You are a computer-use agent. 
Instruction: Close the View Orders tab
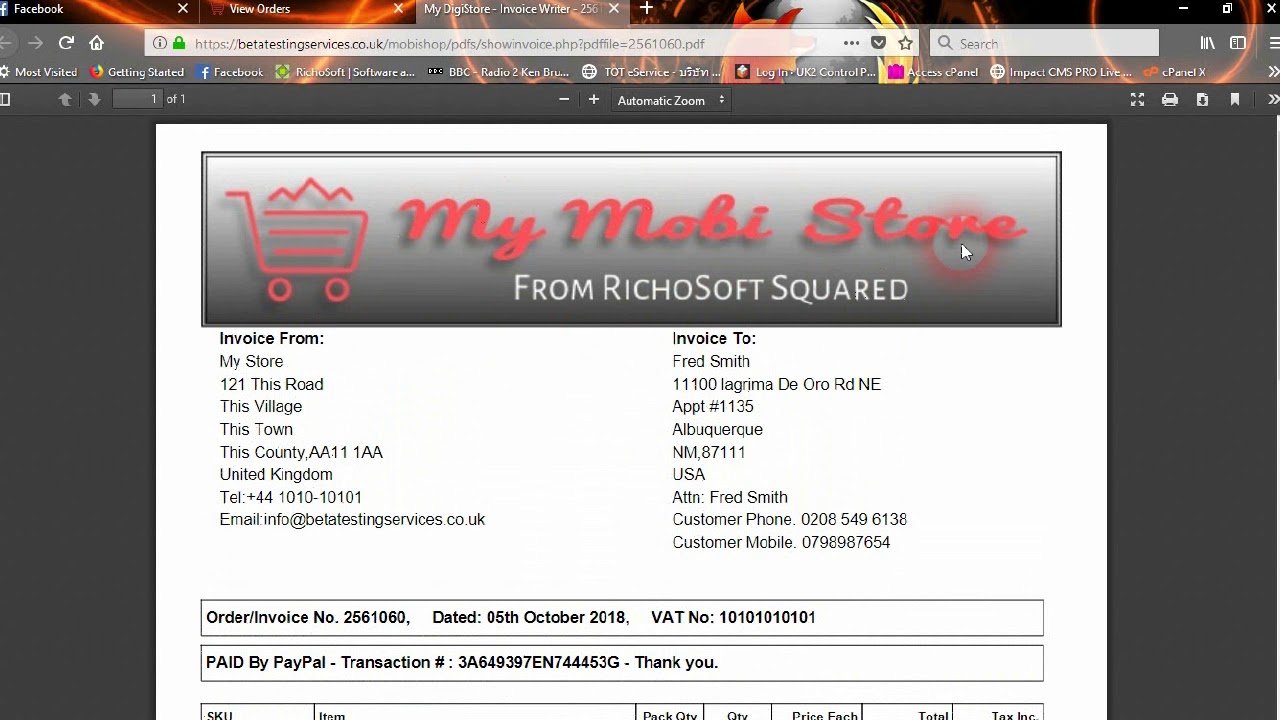pos(398,8)
